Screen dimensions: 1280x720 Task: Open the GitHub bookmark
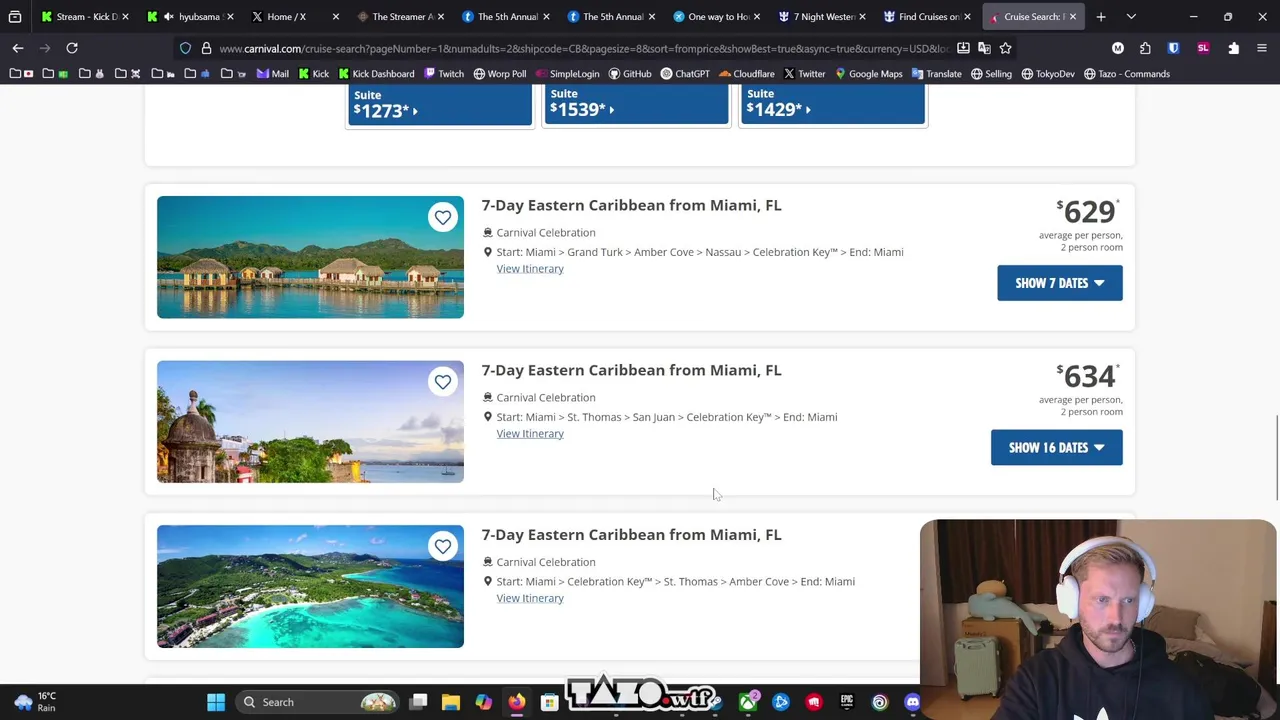(x=629, y=74)
